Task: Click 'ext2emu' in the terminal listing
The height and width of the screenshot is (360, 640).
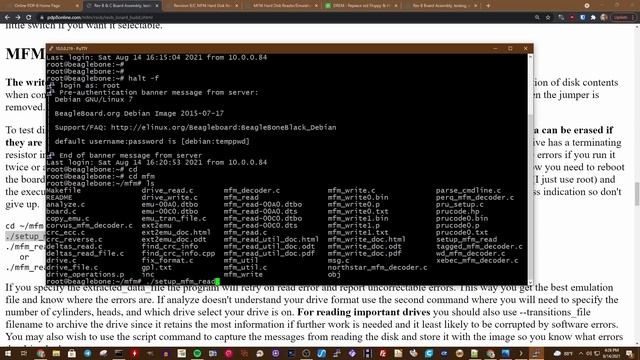Action: point(157,225)
